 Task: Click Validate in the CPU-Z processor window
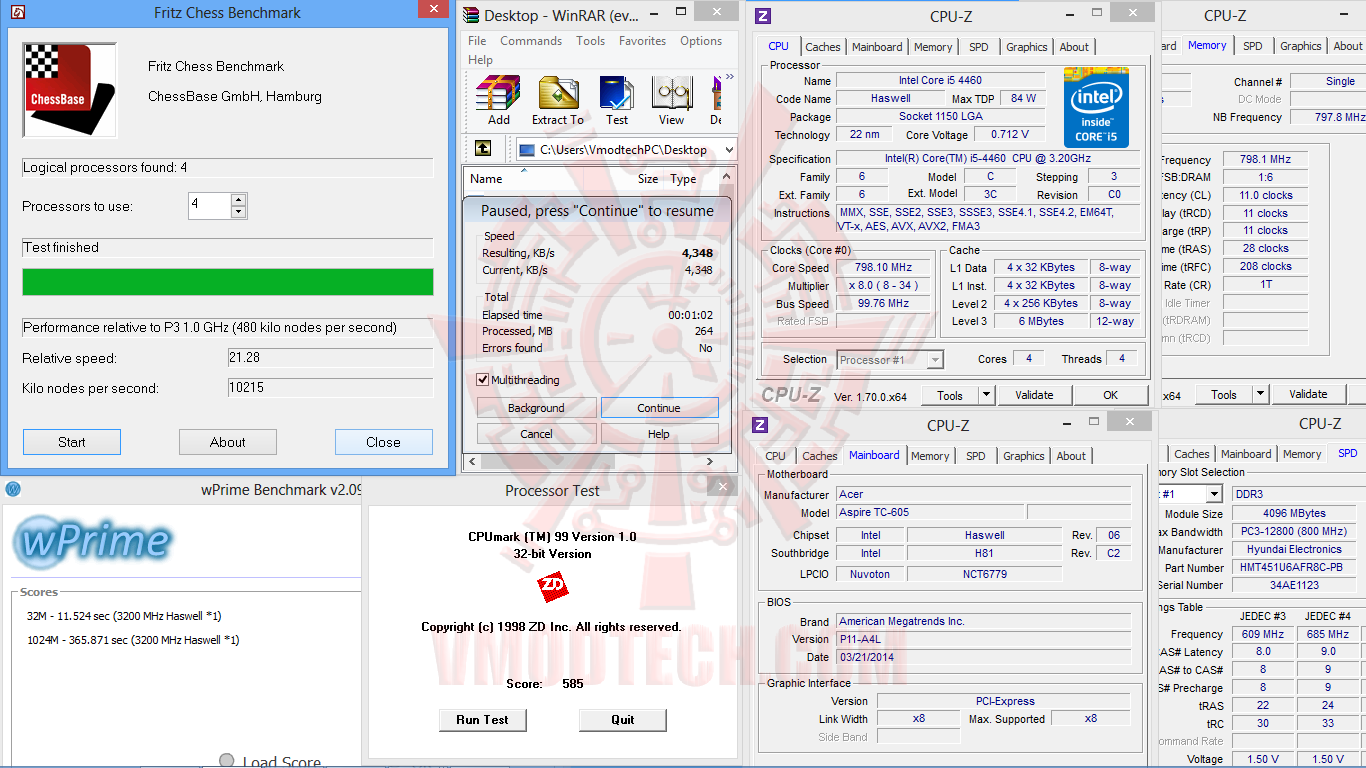(x=1034, y=395)
